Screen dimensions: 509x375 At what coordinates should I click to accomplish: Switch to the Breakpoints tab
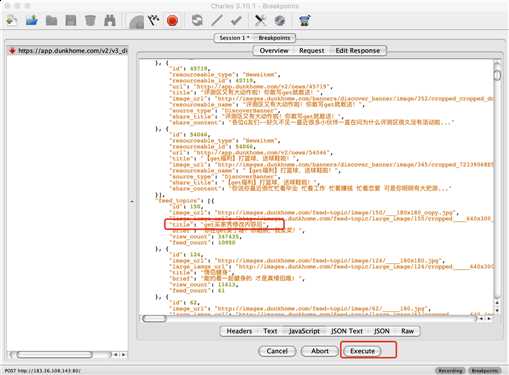pos(274,38)
